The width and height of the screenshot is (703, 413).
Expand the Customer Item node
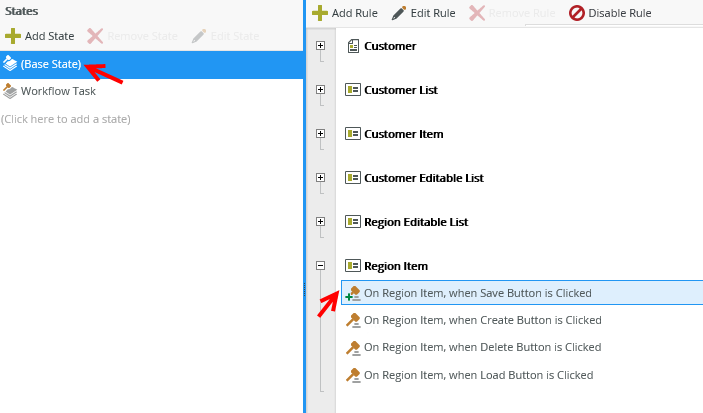[x=320, y=134]
